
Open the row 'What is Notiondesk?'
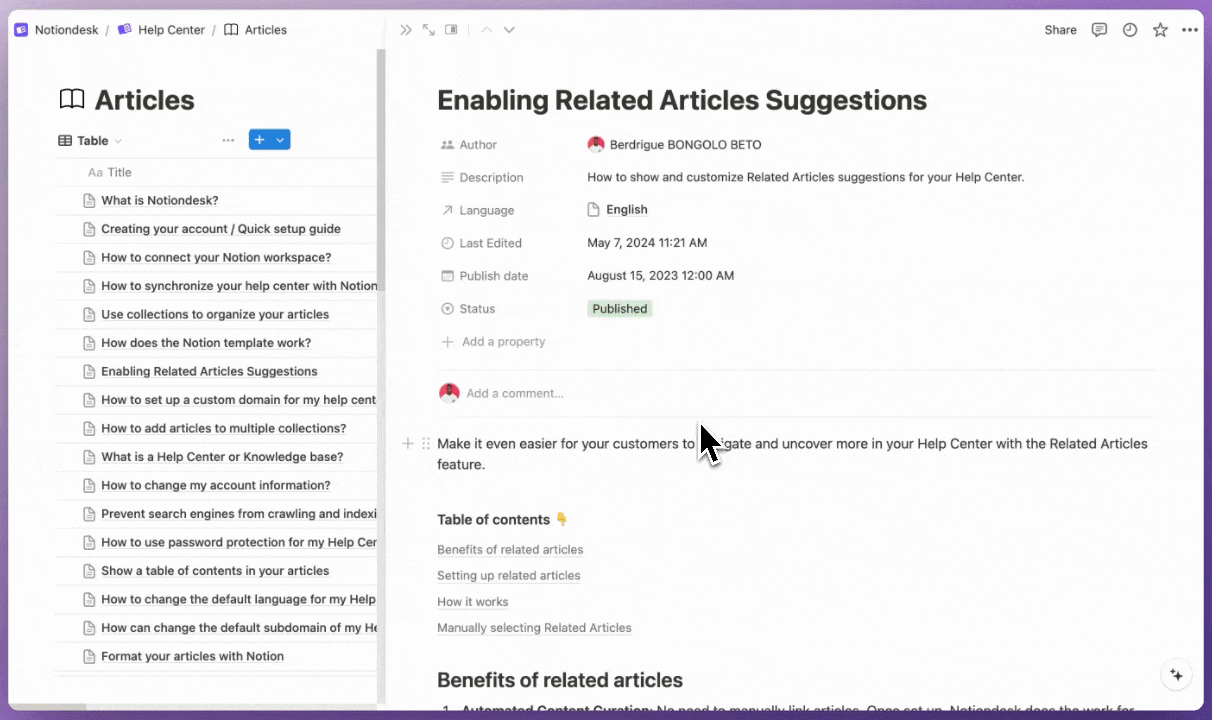point(160,200)
